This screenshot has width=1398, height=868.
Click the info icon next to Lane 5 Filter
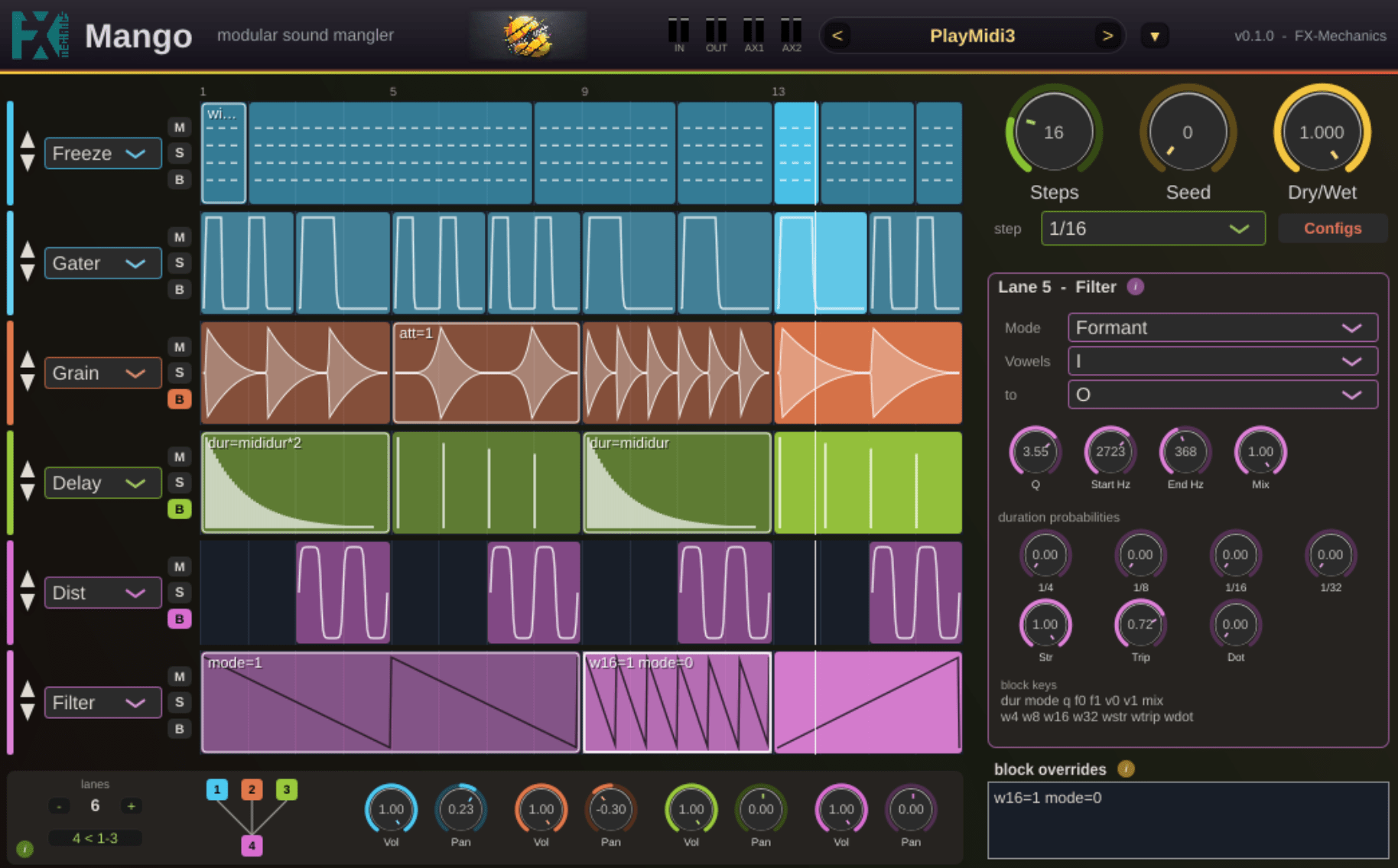(1136, 287)
